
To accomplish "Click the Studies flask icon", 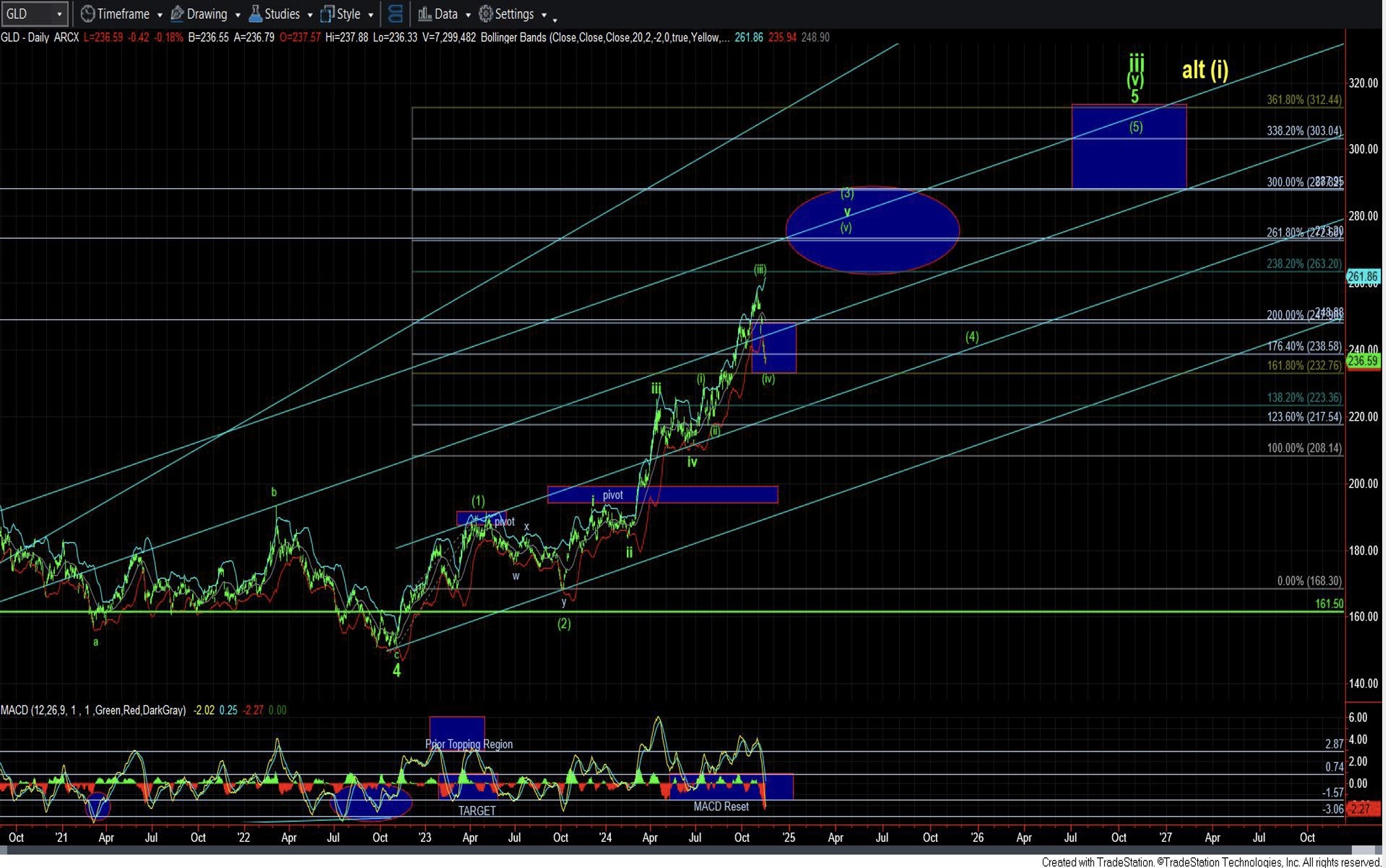I will [255, 13].
